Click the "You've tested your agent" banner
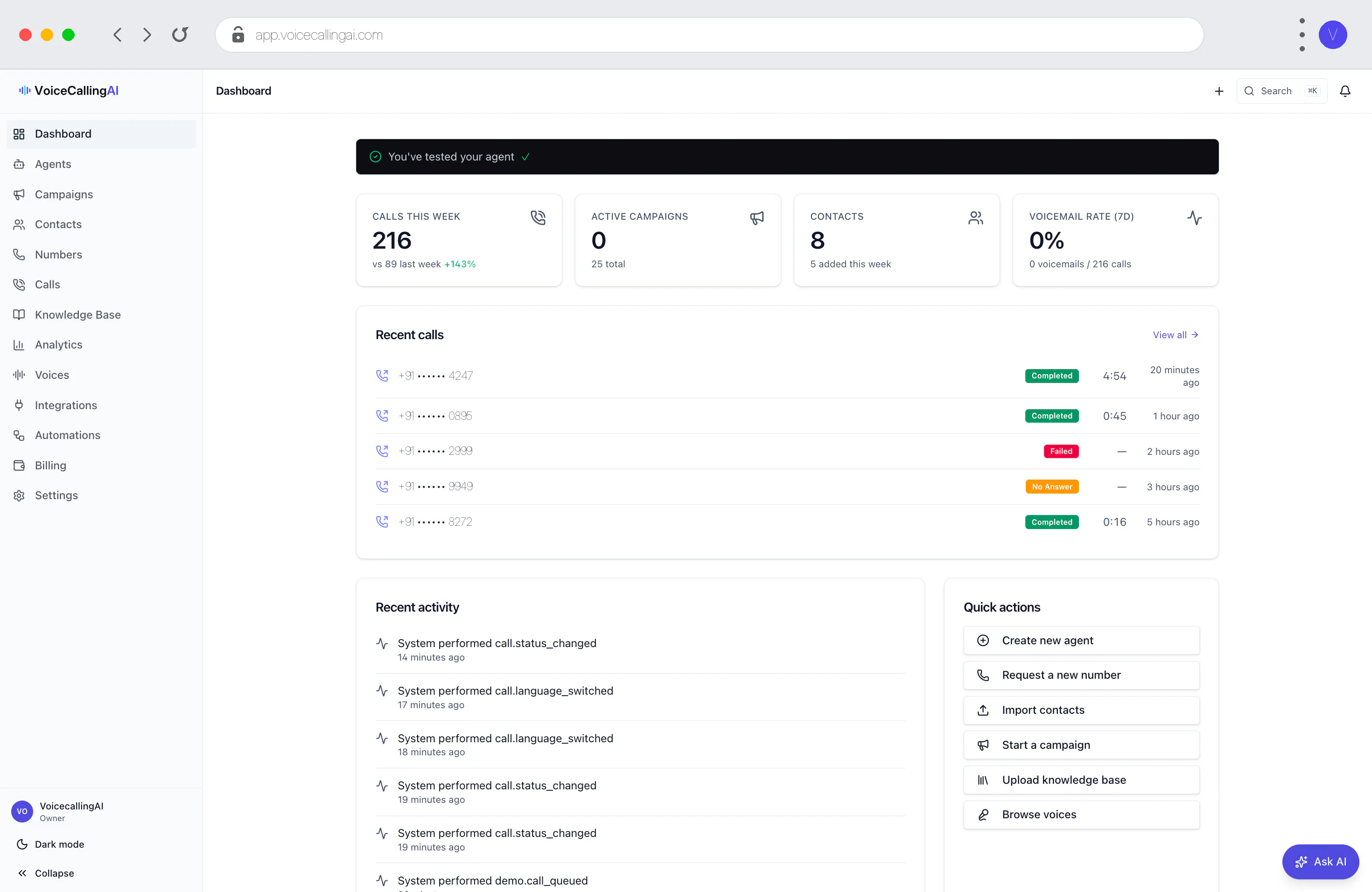The width and height of the screenshot is (1372, 892). (x=787, y=157)
